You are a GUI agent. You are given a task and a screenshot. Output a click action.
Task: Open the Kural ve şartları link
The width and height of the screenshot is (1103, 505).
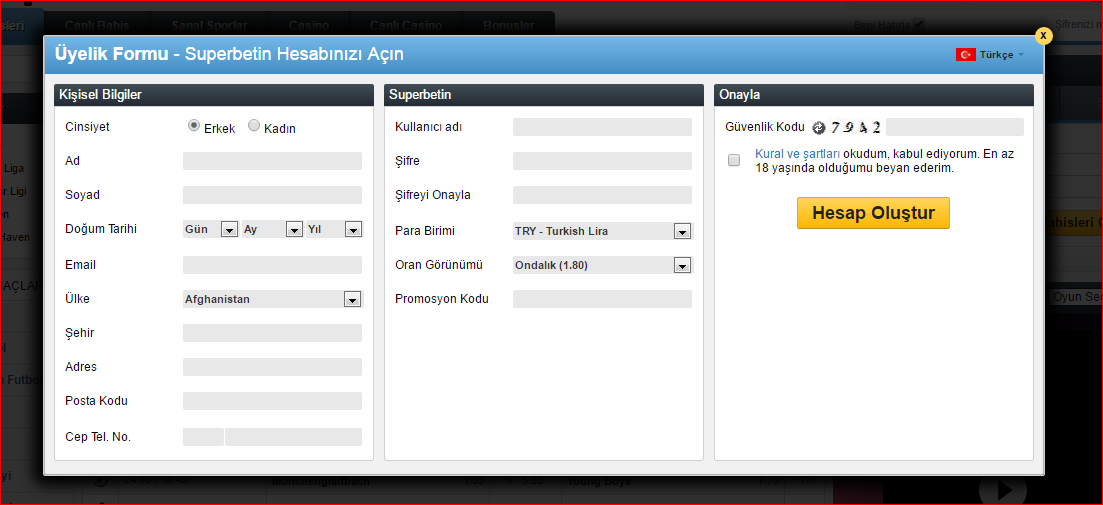[x=798, y=153]
